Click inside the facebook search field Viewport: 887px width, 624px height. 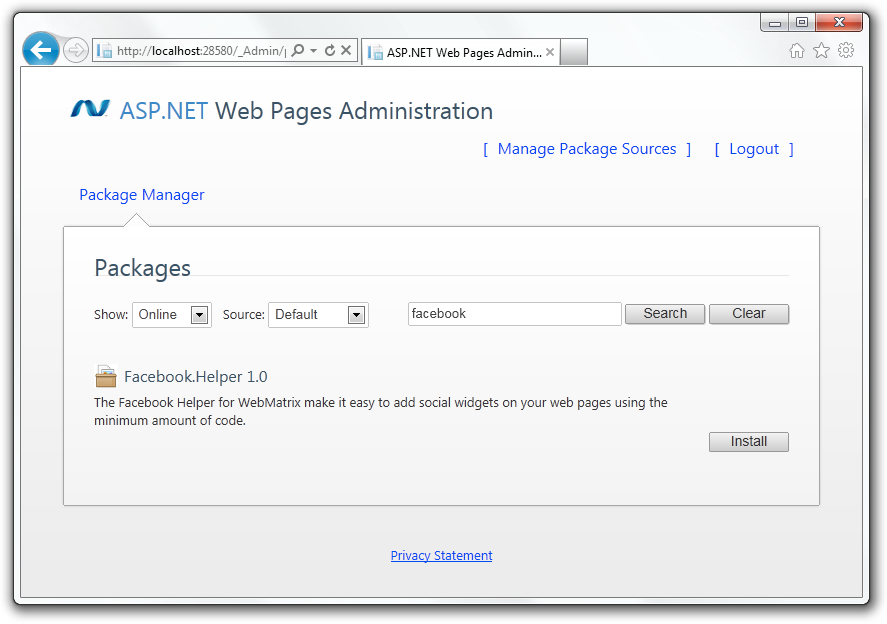coord(513,313)
